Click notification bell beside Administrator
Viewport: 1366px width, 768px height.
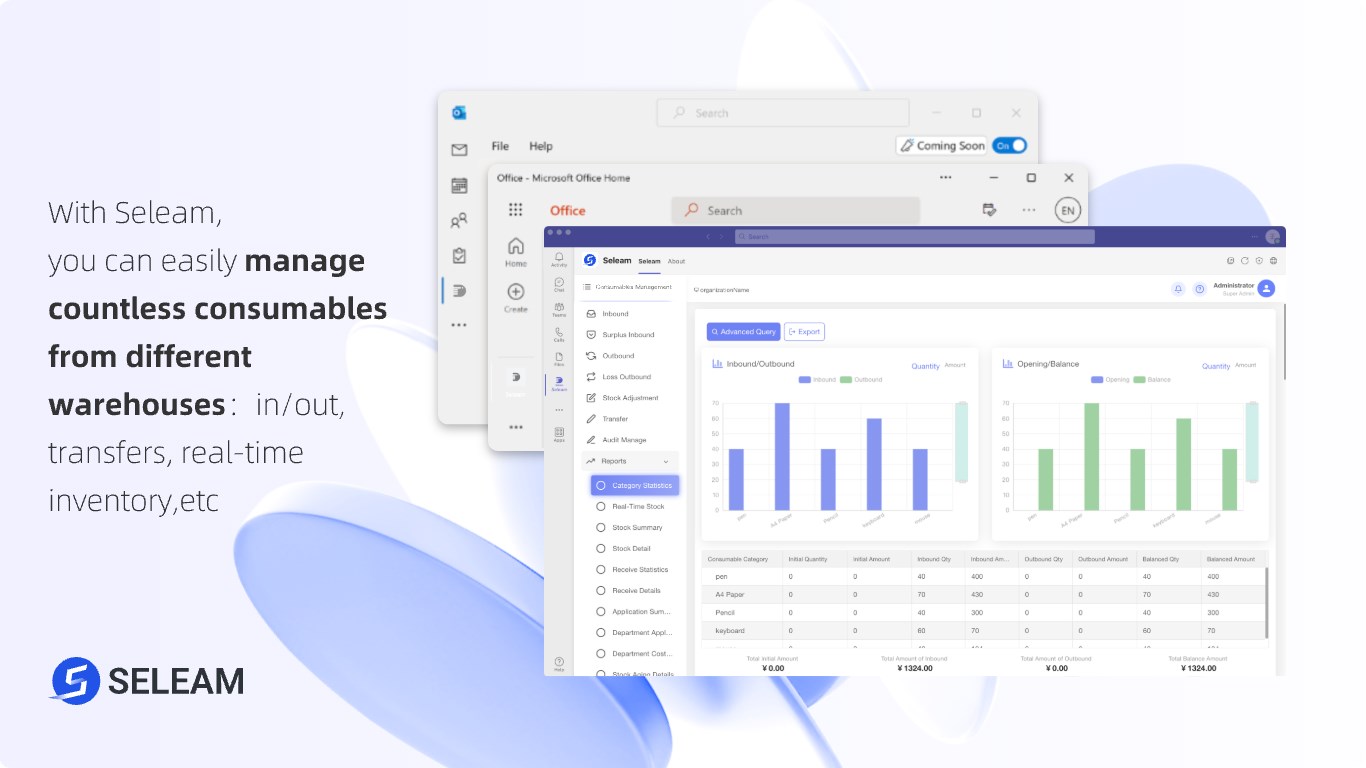(x=1178, y=289)
